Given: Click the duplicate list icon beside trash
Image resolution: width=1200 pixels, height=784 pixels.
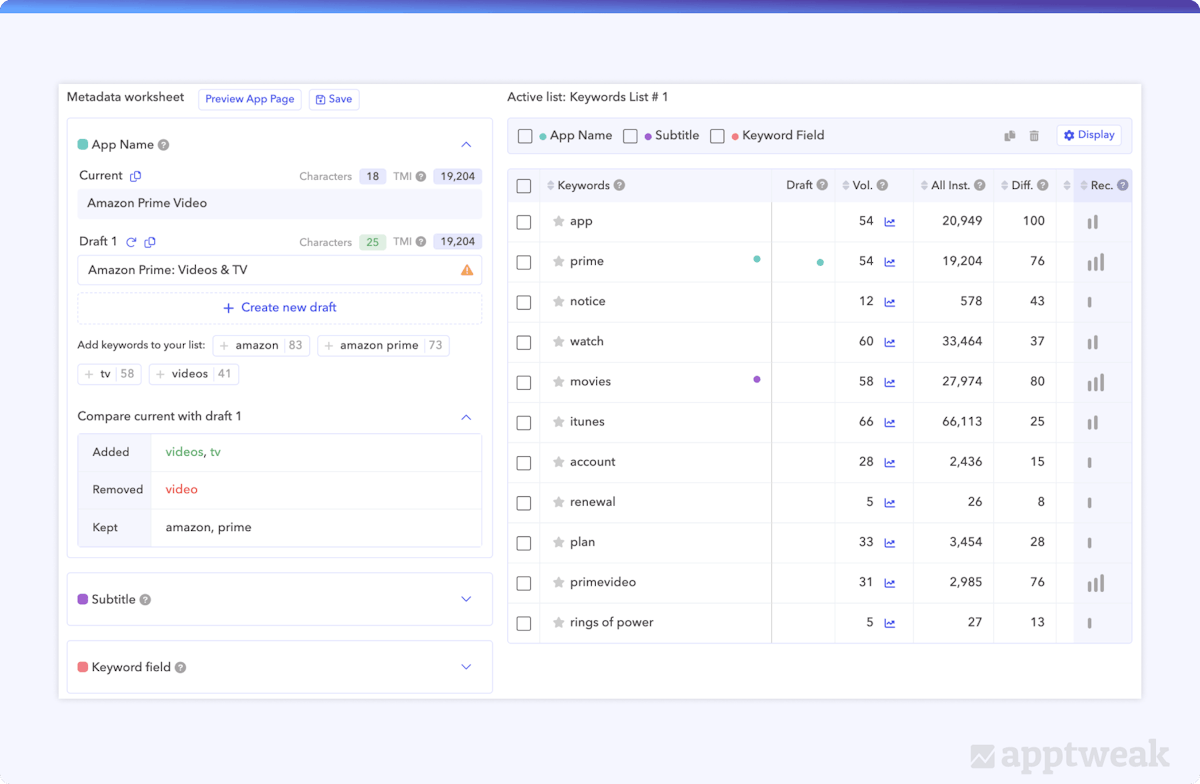Looking at the screenshot, I should coord(1010,136).
